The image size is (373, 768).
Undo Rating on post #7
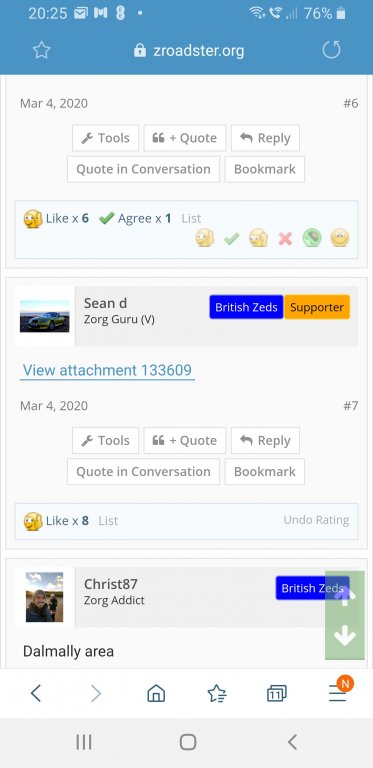316,520
